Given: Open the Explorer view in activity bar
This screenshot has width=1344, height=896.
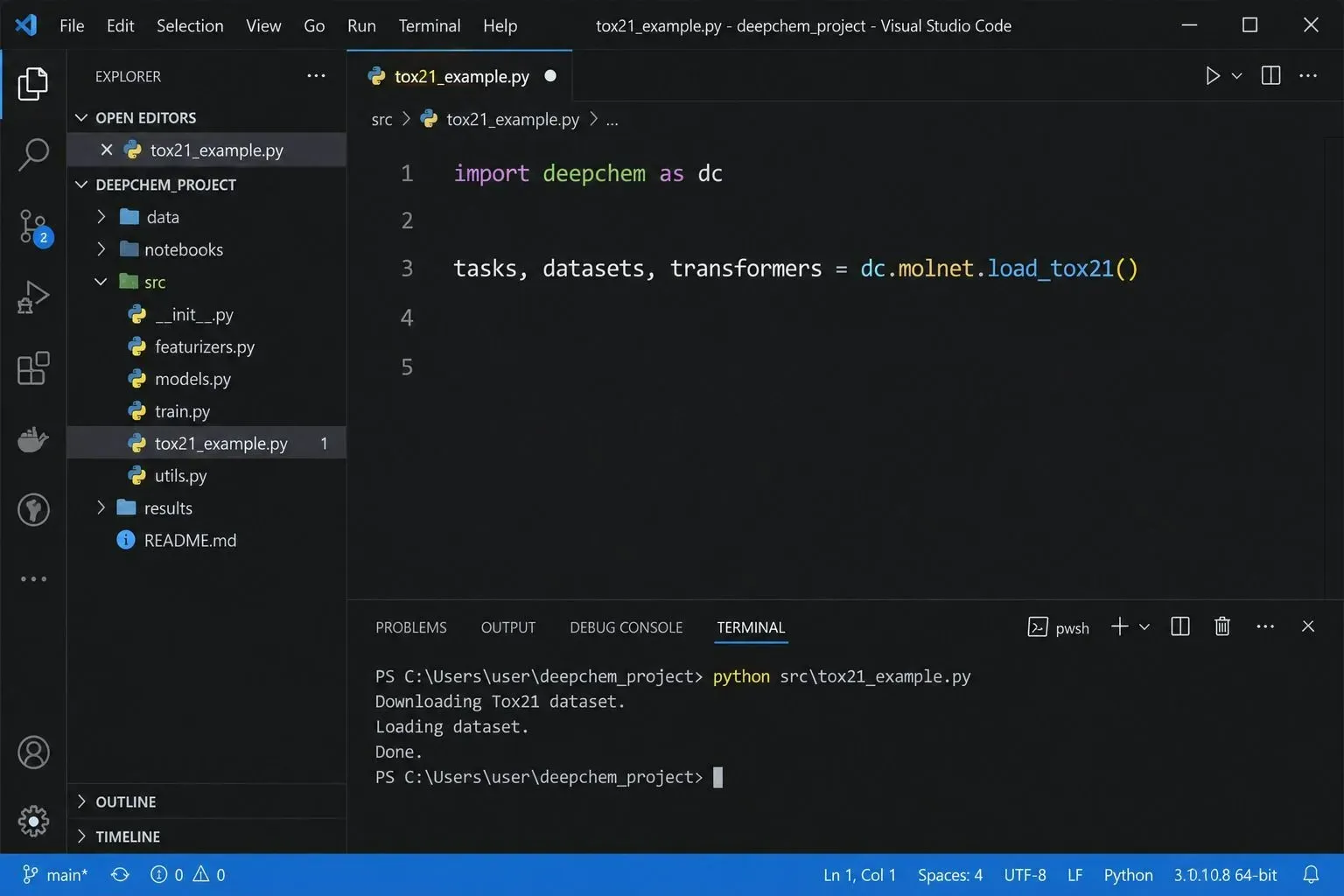Looking at the screenshot, I should (33, 84).
